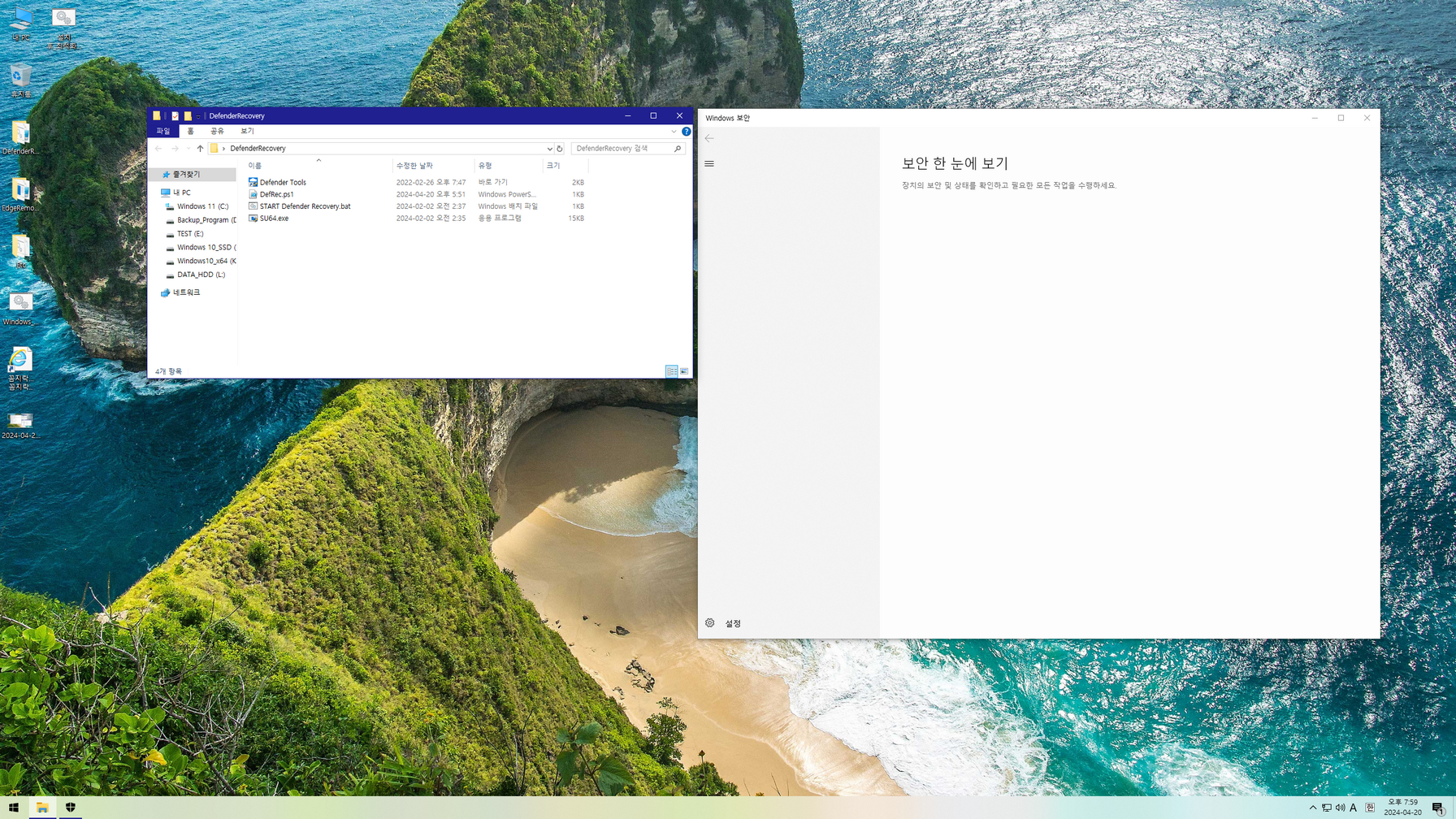Click breadcrumb chevron before DefenderRecovery path
The image size is (1456, 819).
tap(223, 149)
